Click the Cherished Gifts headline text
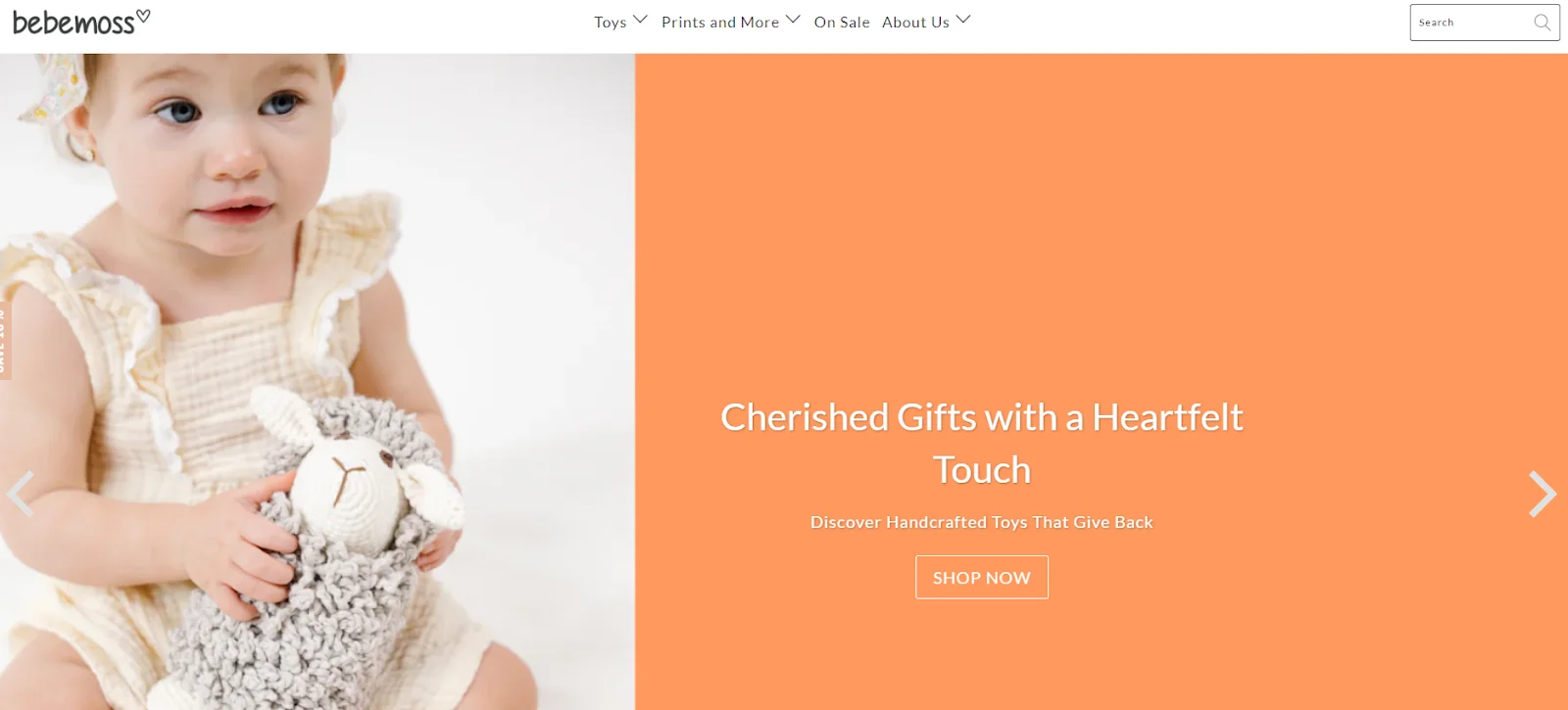 982,444
